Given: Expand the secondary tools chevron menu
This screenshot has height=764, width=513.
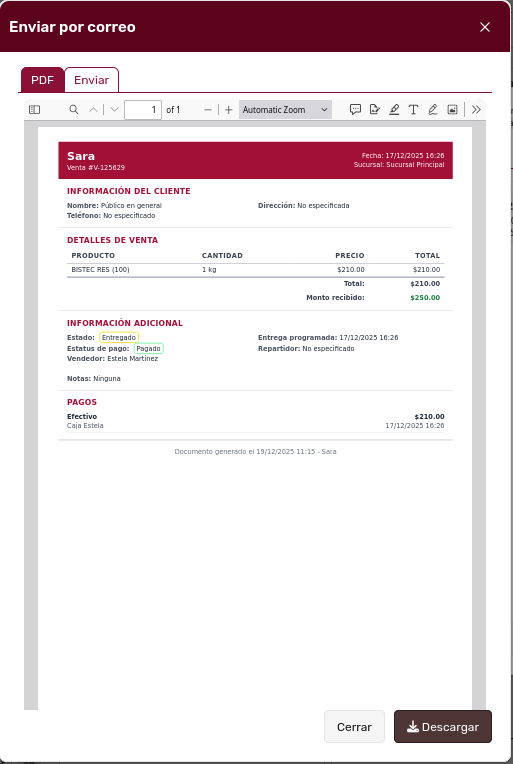Looking at the screenshot, I should pyautogui.click(x=476, y=110).
